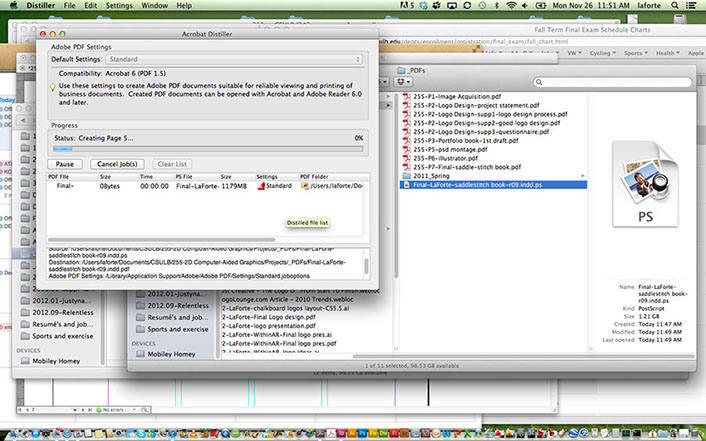Click the Pause button in Distiller

(x=65, y=164)
